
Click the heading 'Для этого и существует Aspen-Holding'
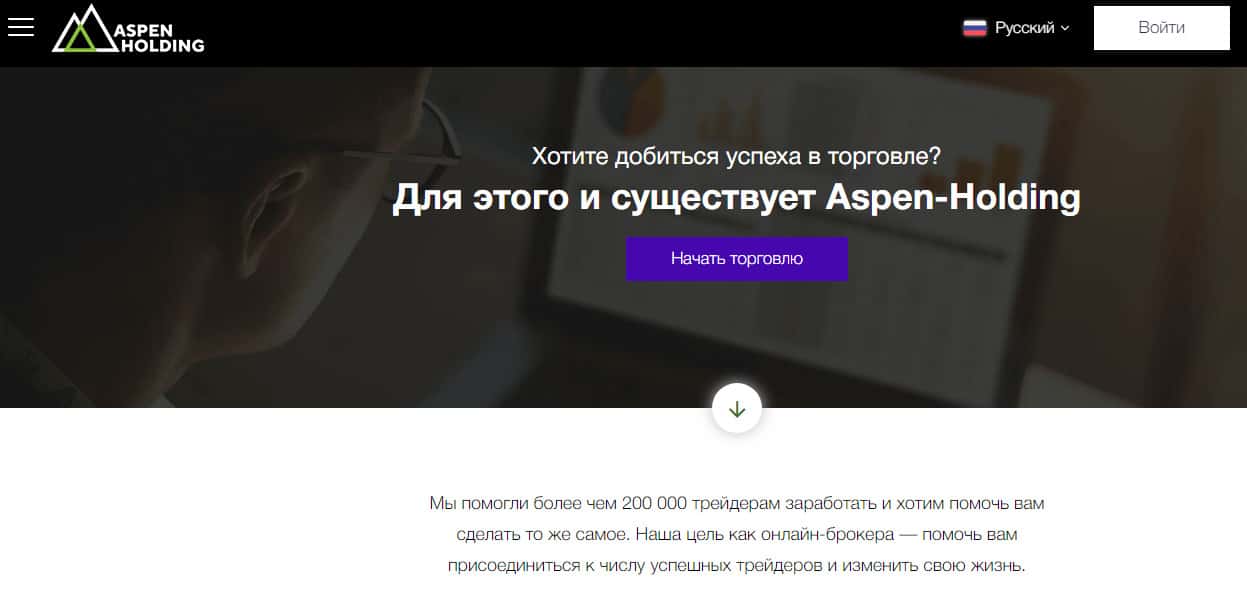(736, 198)
